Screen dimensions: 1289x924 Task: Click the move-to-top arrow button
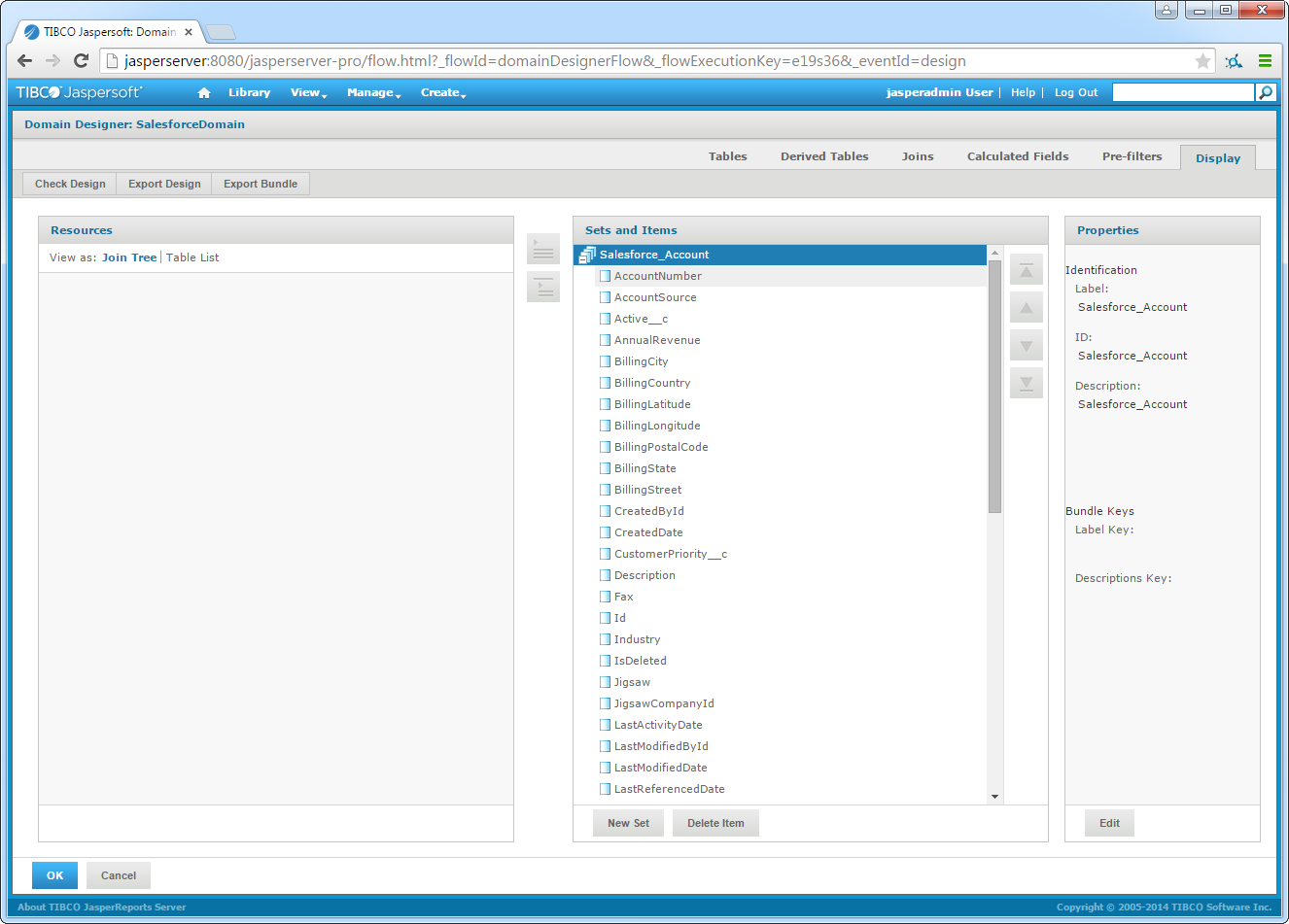pos(1026,270)
